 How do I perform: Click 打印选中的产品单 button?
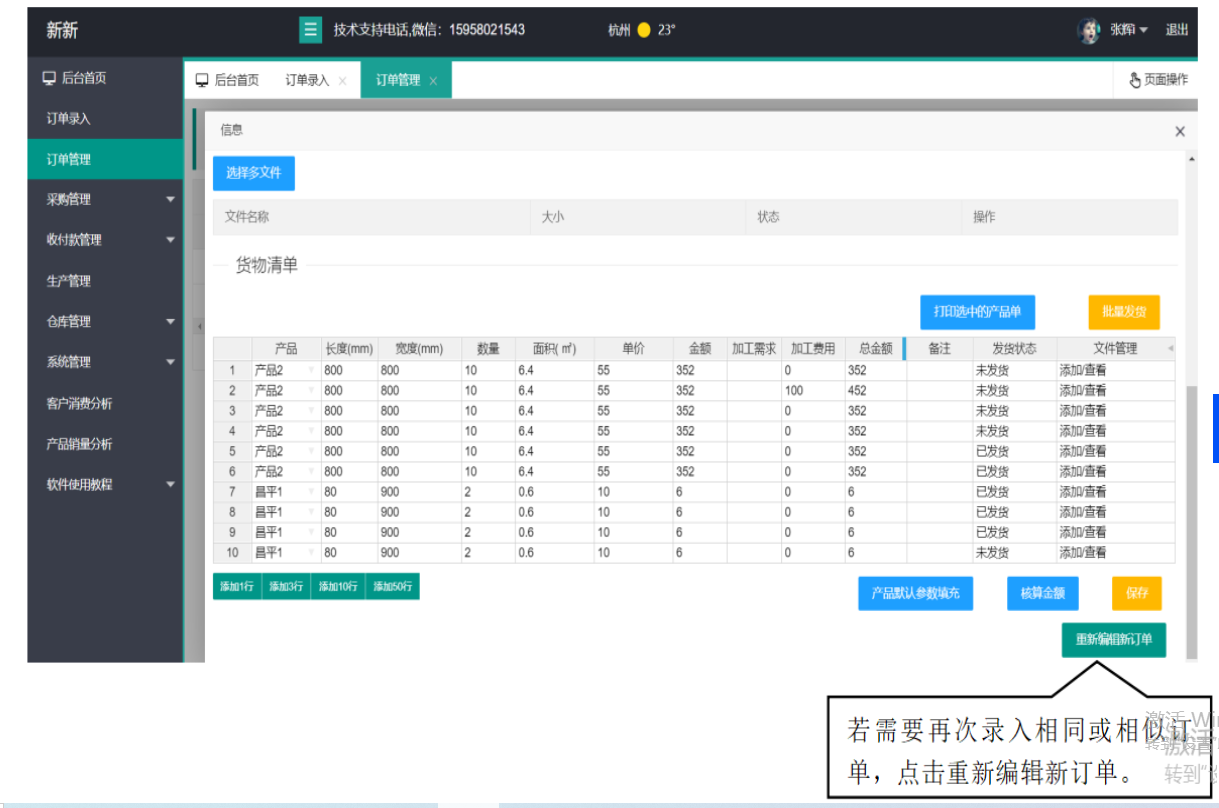pyautogui.click(x=977, y=312)
